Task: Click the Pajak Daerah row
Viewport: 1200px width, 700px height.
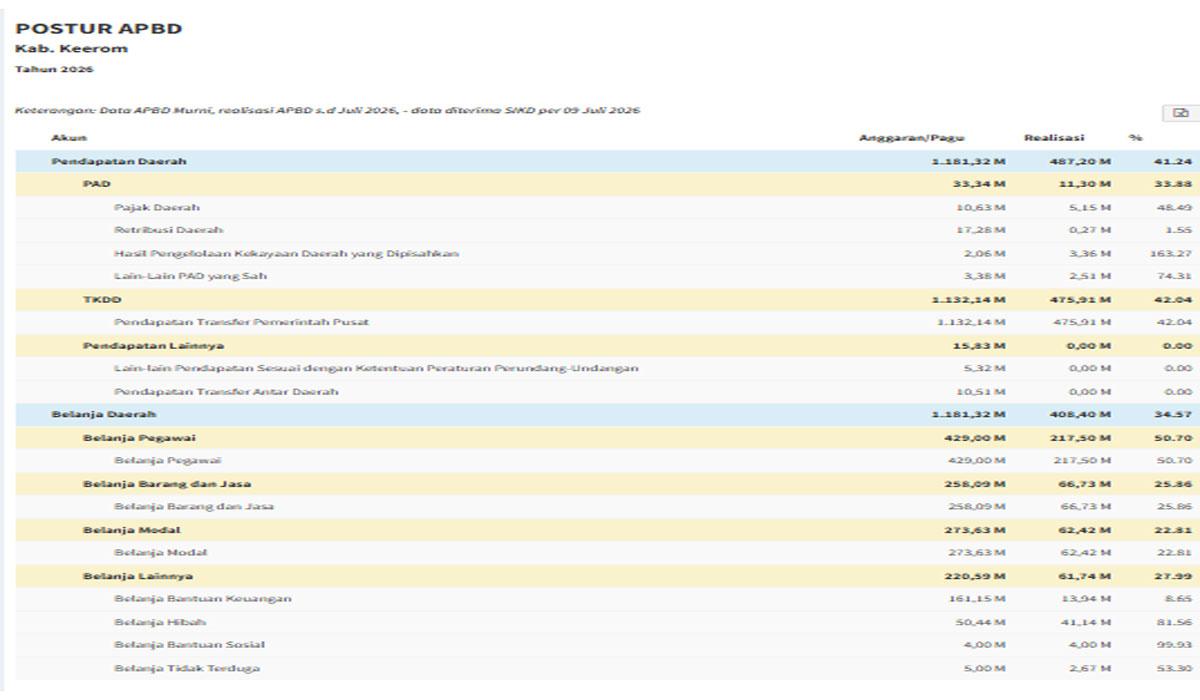Action: (x=607, y=207)
